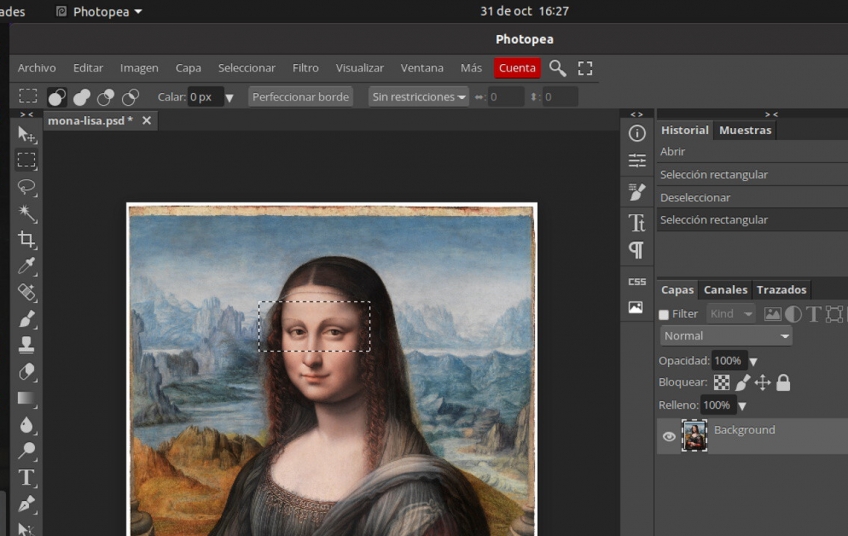Select the Gradient tool
The width and height of the screenshot is (848, 536).
pos(26,399)
